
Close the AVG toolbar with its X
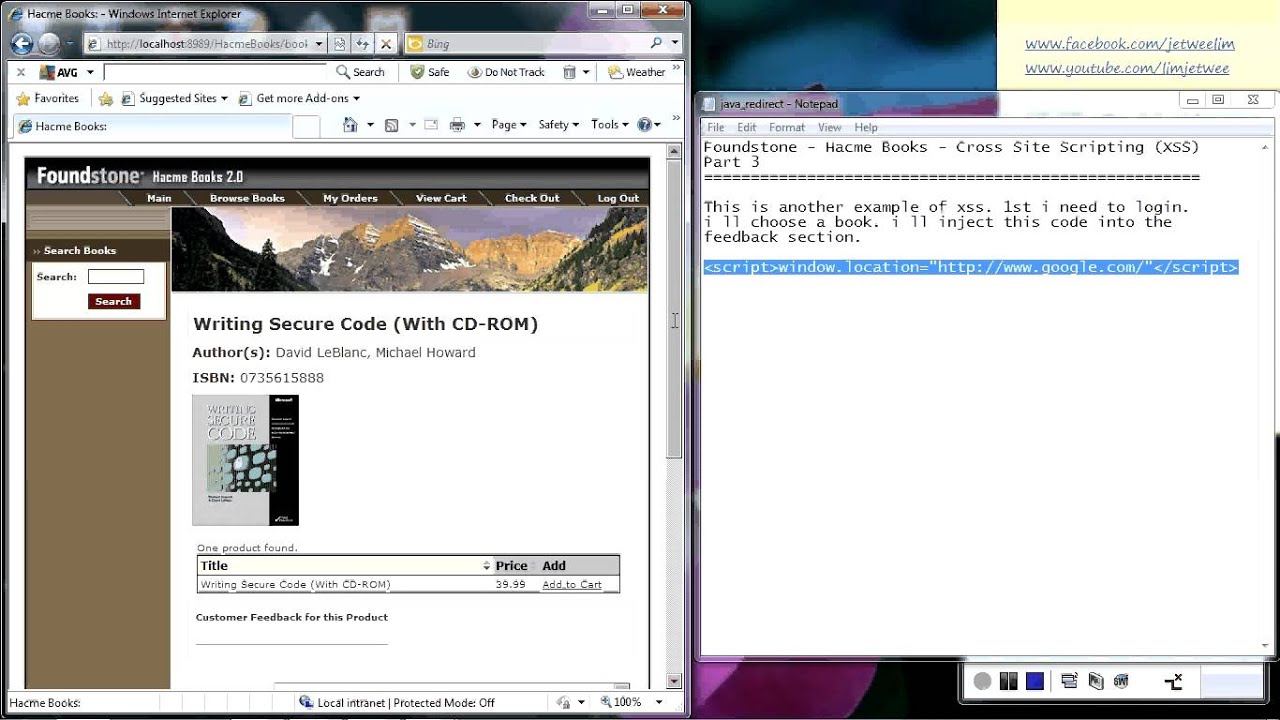tap(20, 72)
